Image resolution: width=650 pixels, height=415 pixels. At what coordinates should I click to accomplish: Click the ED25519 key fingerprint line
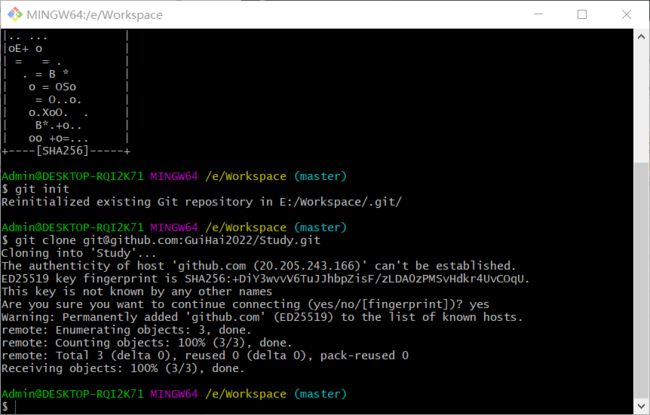point(265,279)
